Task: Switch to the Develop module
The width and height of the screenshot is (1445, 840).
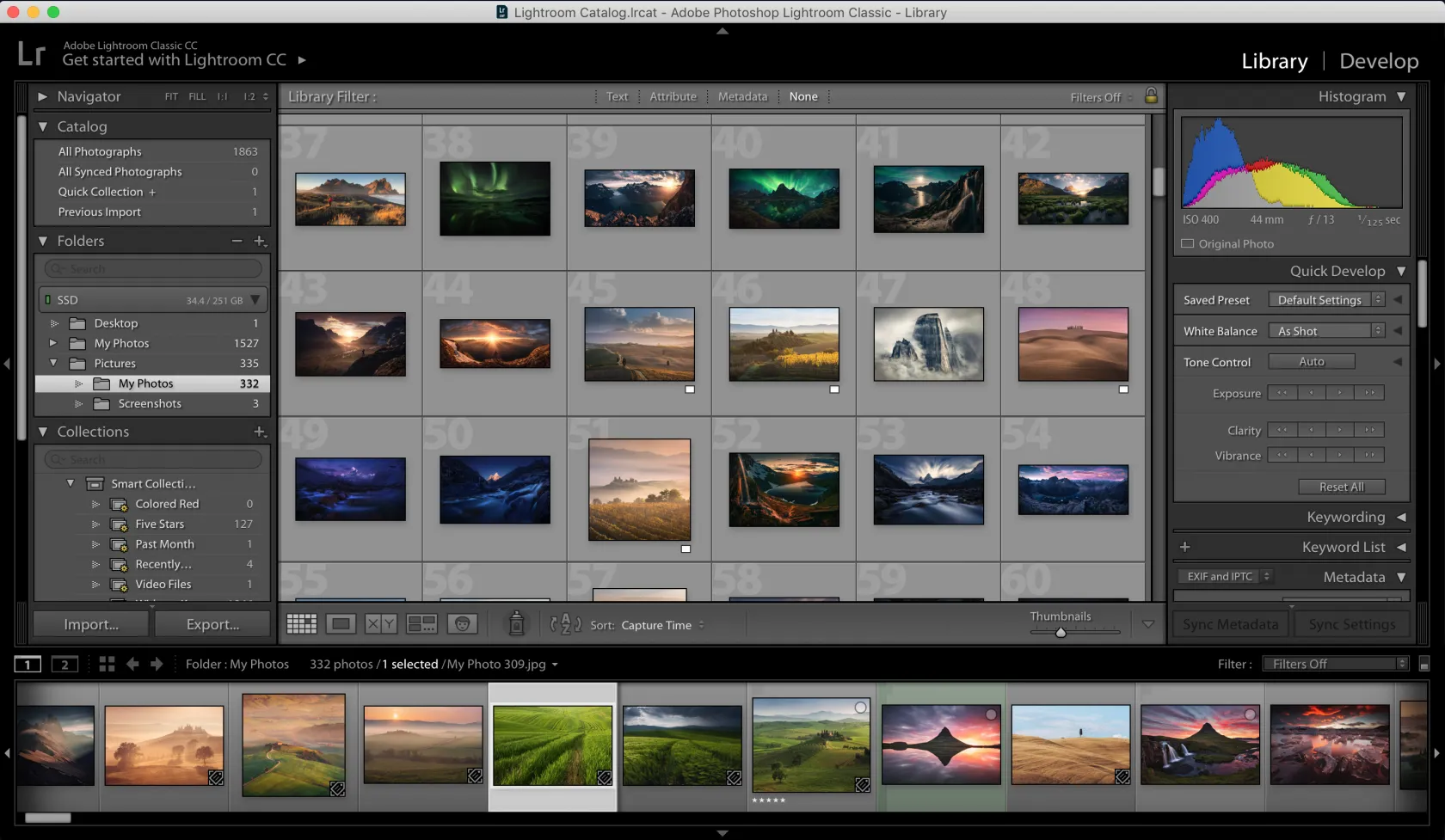Action: pyautogui.click(x=1379, y=61)
